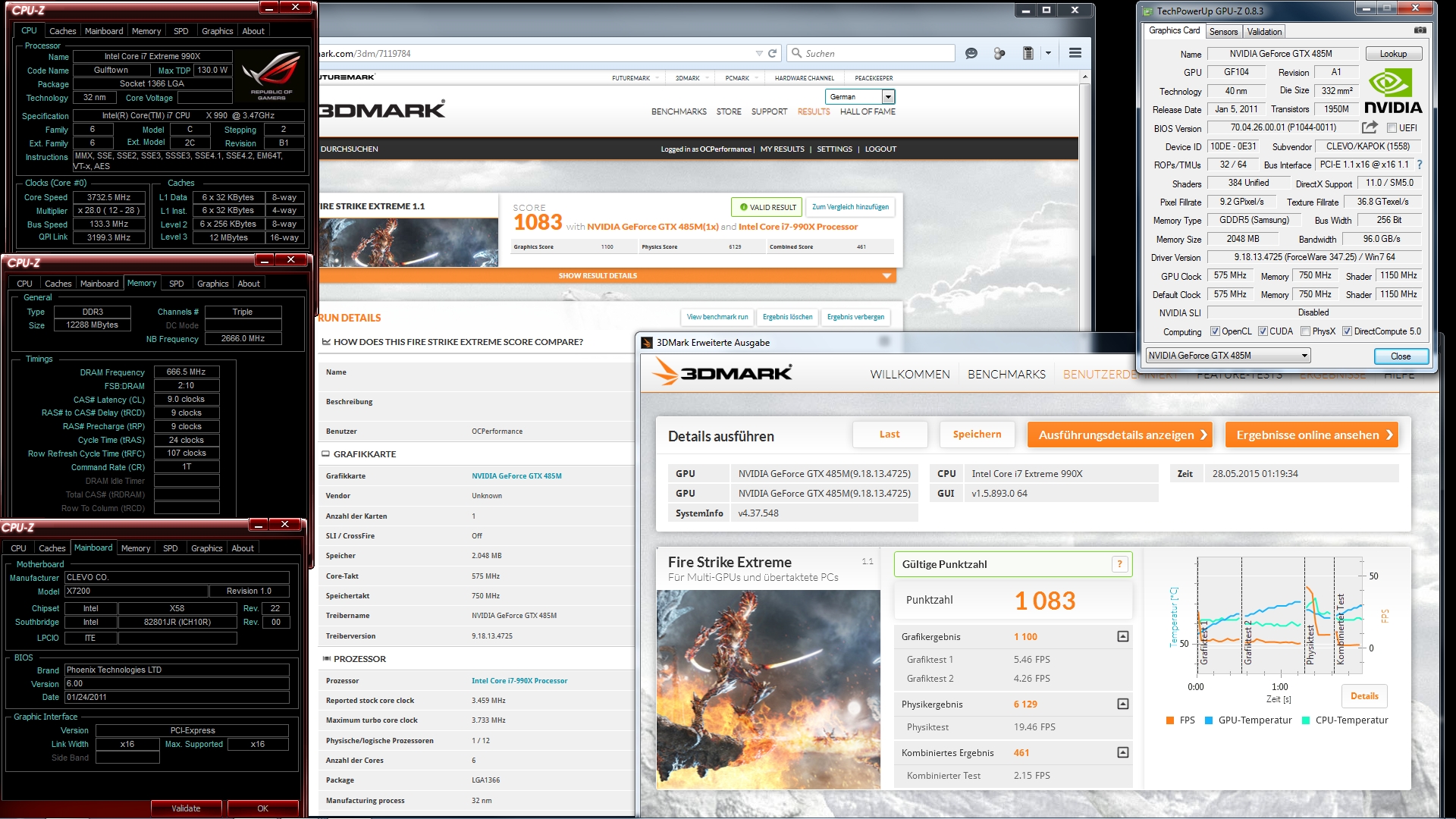
Task: Click the 3DMARK logo on the website
Action: [x=382, y=110]
